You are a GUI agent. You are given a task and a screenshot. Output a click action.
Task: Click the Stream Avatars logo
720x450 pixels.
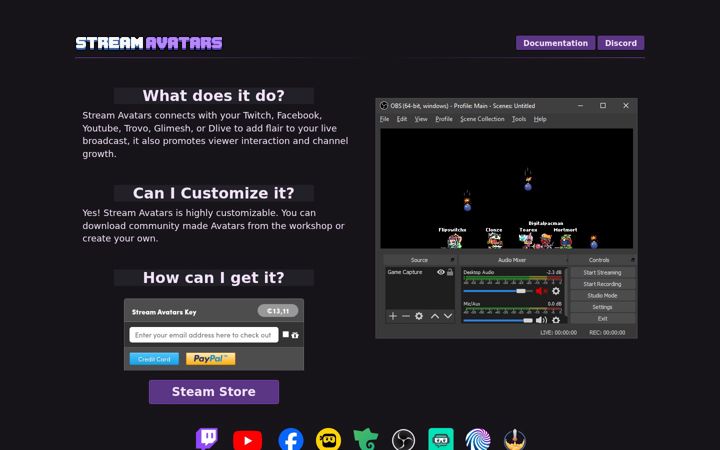149,43
